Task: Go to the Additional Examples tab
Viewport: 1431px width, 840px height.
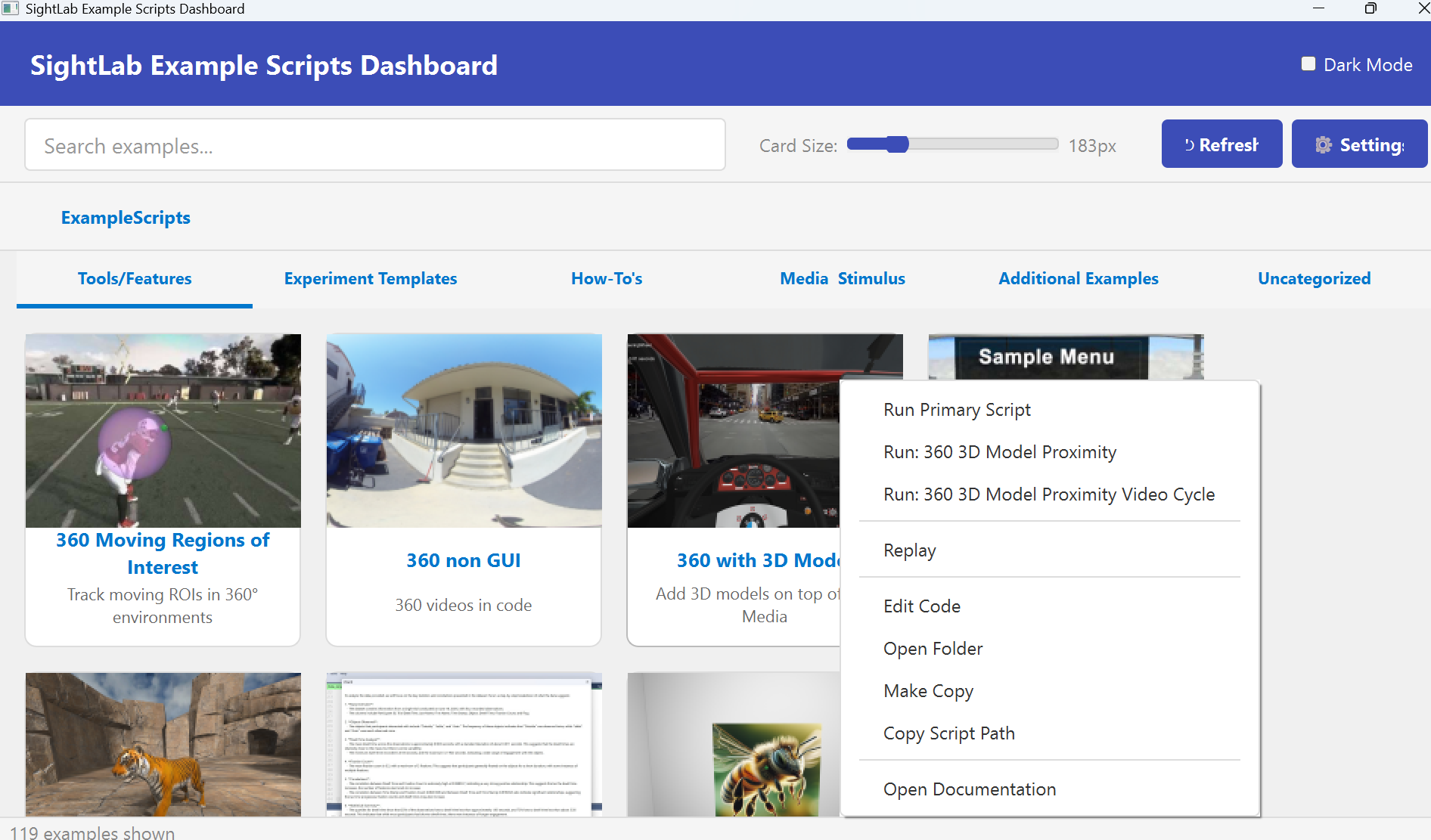Action: pos(1078,279)
